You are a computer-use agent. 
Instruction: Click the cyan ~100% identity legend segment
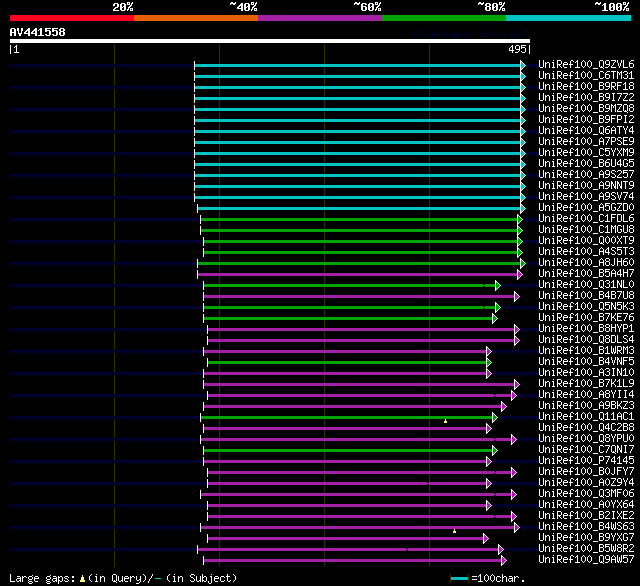point(569,18)
